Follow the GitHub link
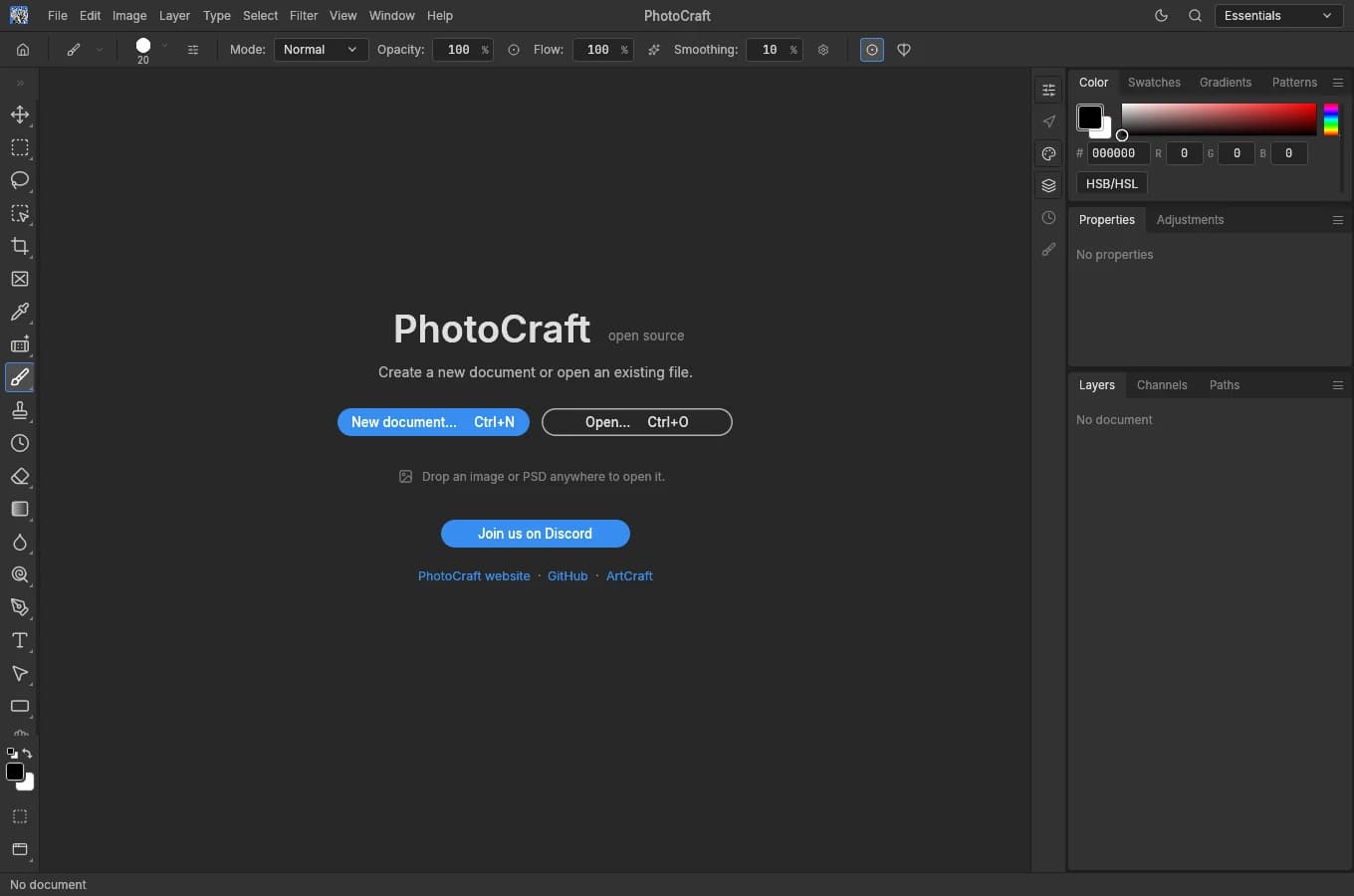The height and width of the screenshot is (896, 1354). 567,576
